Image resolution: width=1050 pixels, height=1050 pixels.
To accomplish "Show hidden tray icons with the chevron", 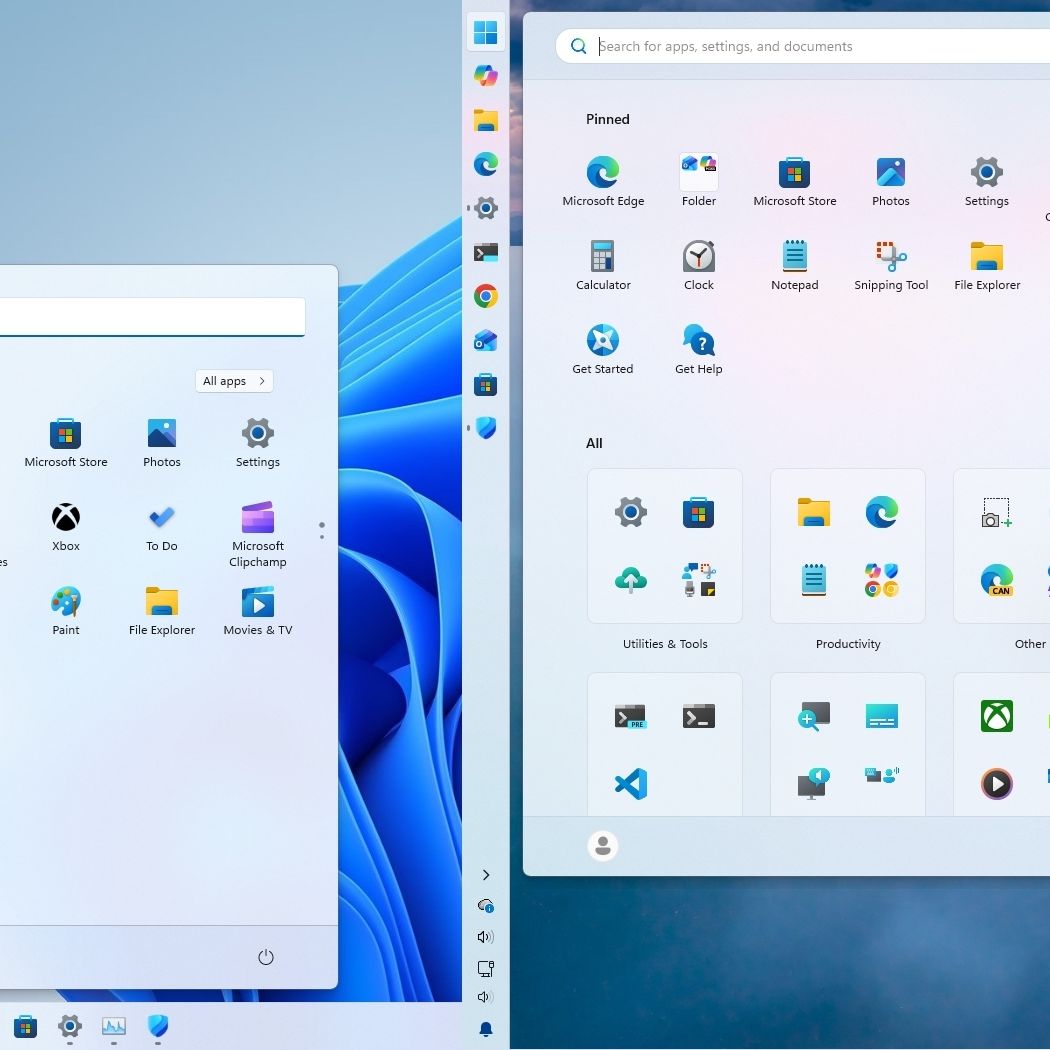I will pyautogui.click(x=486, y=875).
